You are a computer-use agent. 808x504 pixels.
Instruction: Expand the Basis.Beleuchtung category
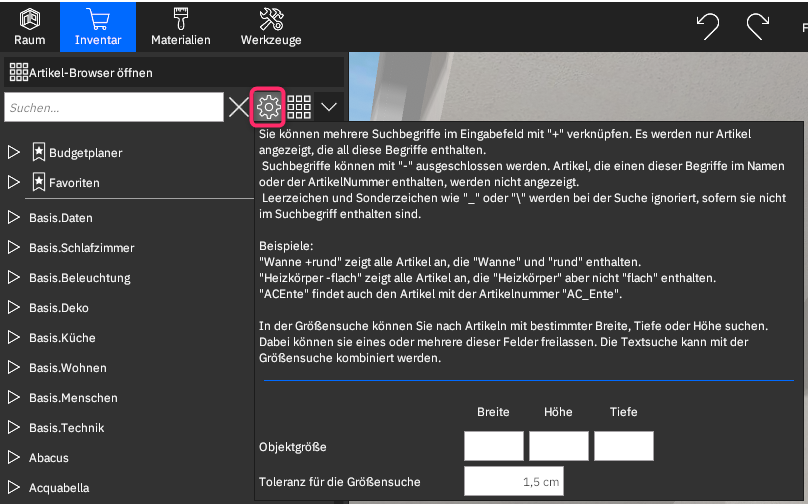click(x=14, y=277)
